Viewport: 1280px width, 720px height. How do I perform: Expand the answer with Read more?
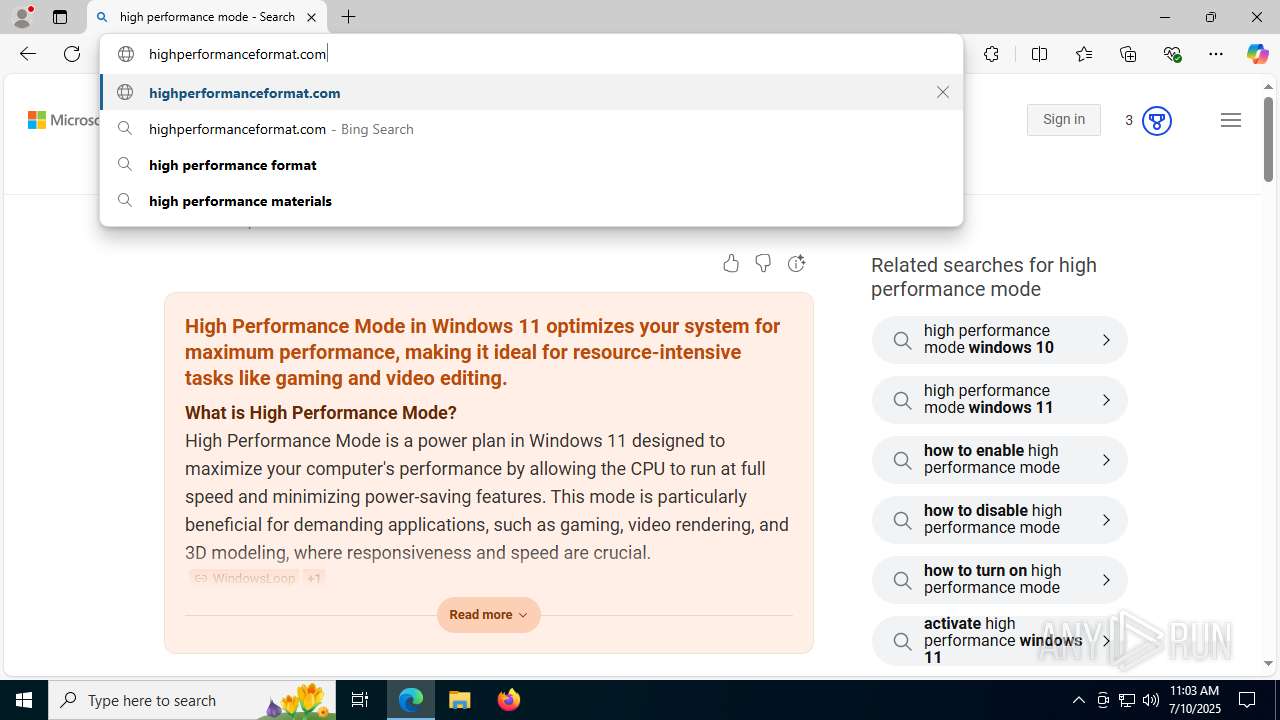click(488, 615)
